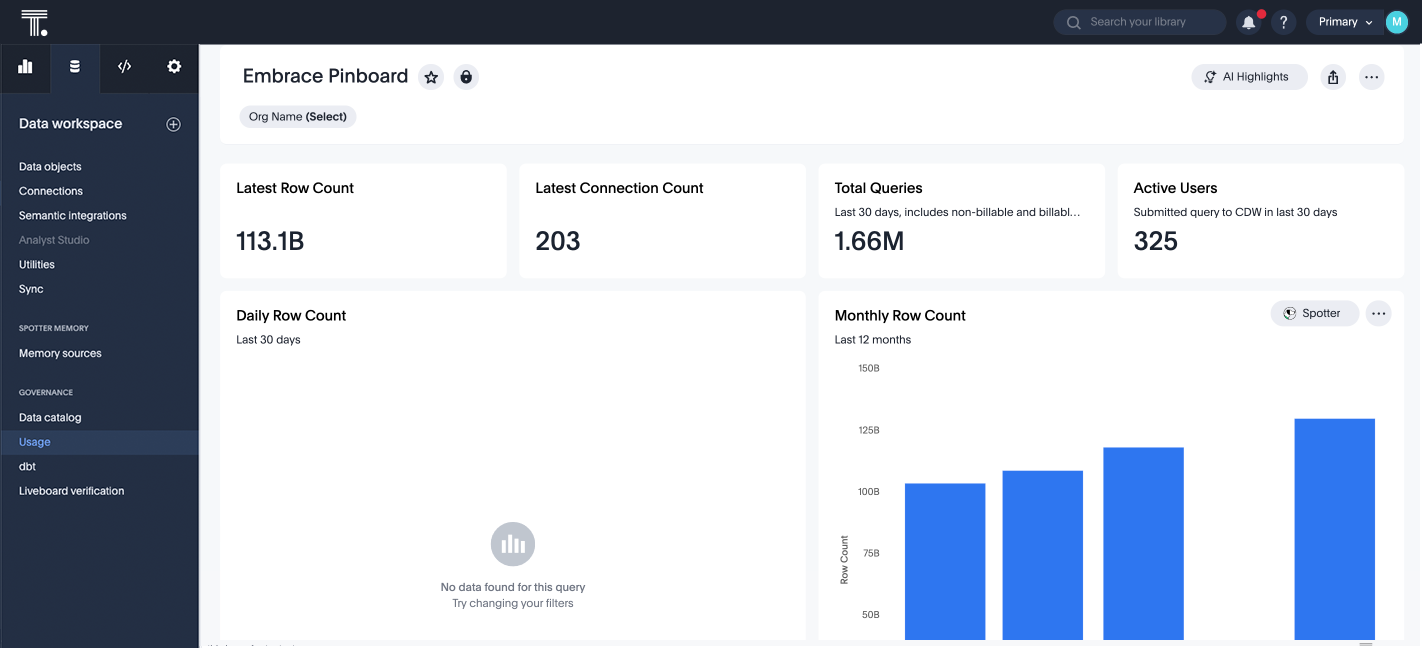
Task: Open the dbt sidebar item
Action: [x=27, y=467]
